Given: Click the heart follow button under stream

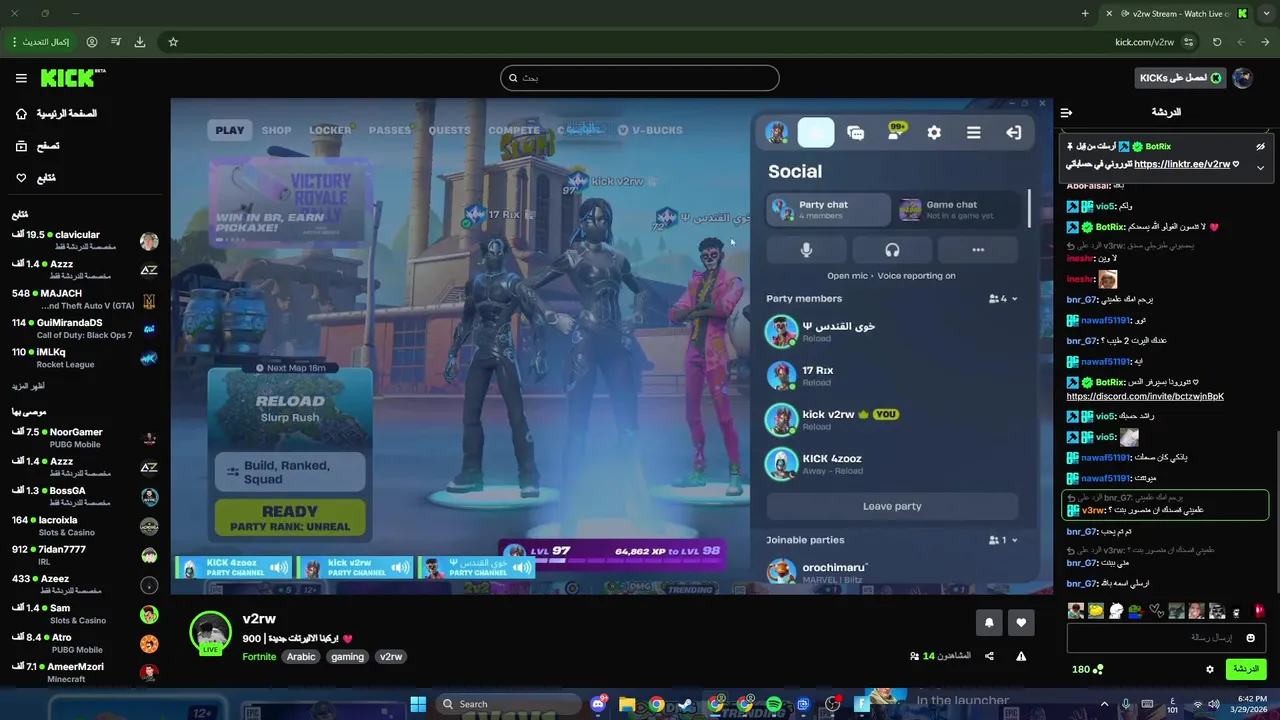Looking at the screenshot, I should pos(1021,623).
